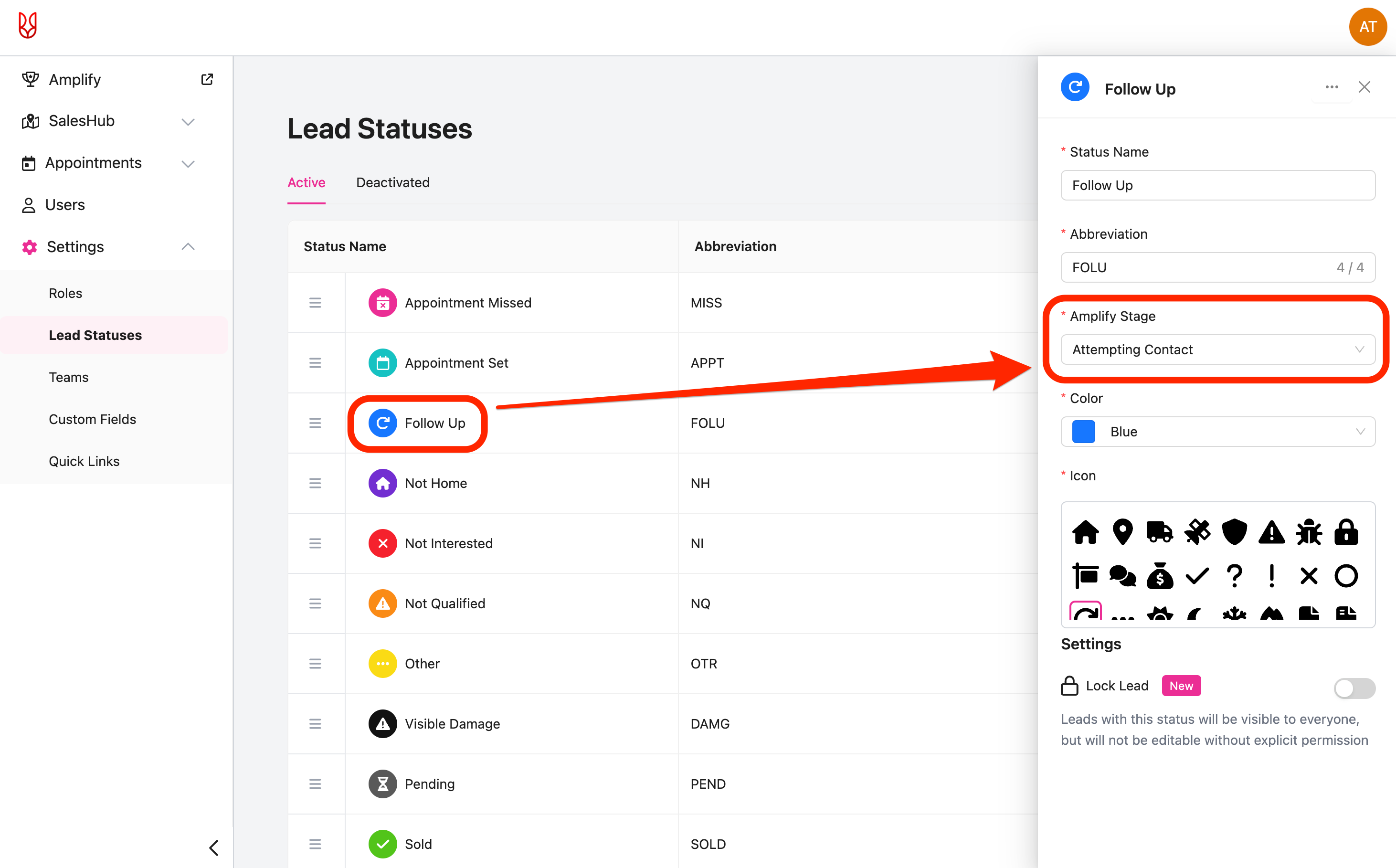1396x868 pixels.
Task: Expand the SalesHub sidebar menu
Action: pyautogui.click(x=188, y=121)
